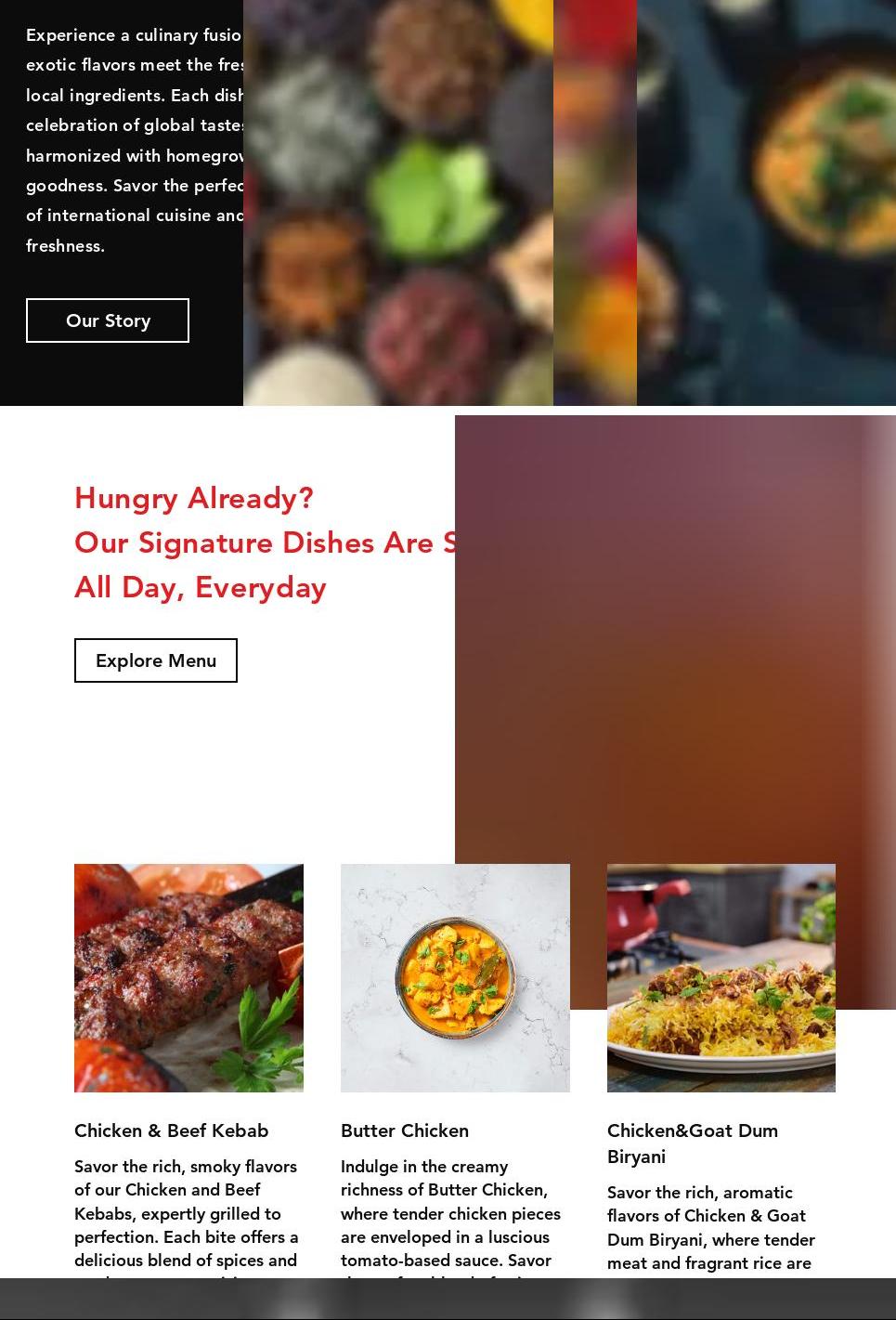
Task: View the Chicken&Goat Dum Biryani photo
Action: [x=721, y=978]
